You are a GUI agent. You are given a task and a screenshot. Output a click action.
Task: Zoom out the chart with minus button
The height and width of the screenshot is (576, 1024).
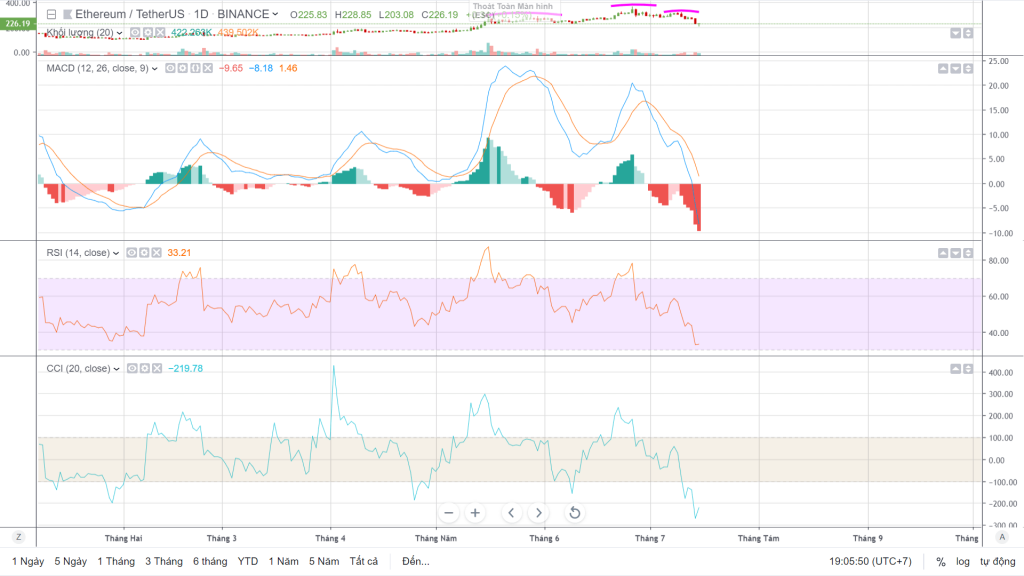coord(448,513)
